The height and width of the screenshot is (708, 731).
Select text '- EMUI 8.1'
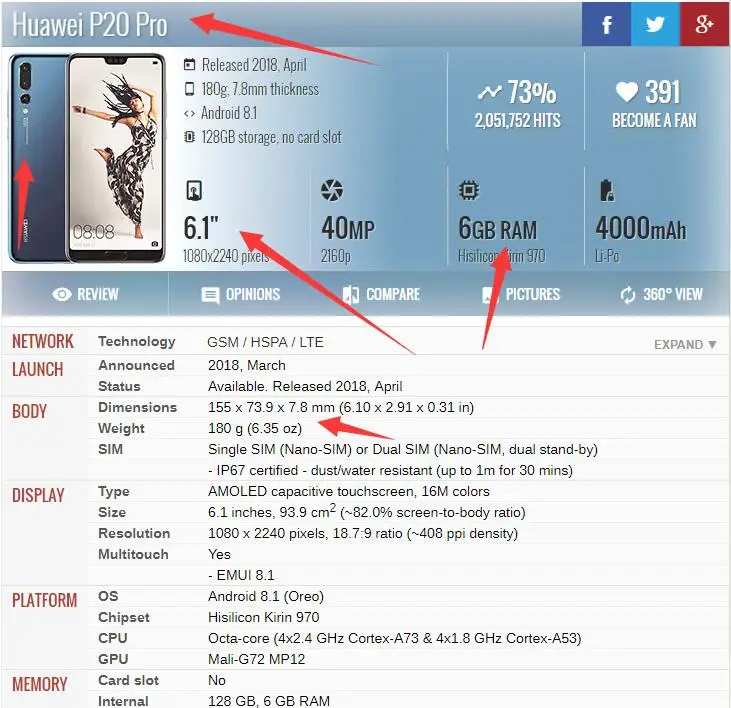[x=241, y=575]
